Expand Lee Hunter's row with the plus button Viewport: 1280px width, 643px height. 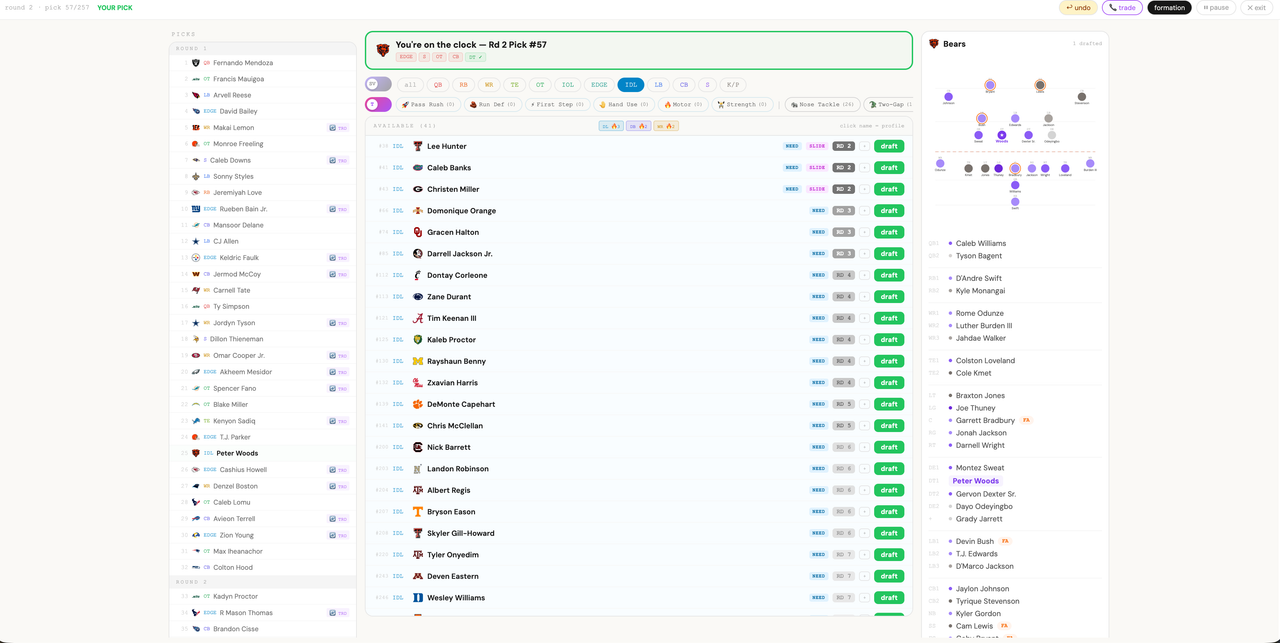865,146
